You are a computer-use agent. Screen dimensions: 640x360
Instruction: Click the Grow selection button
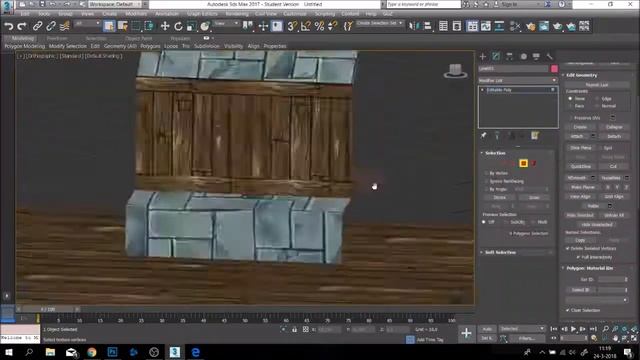click(x=534, y=198)
